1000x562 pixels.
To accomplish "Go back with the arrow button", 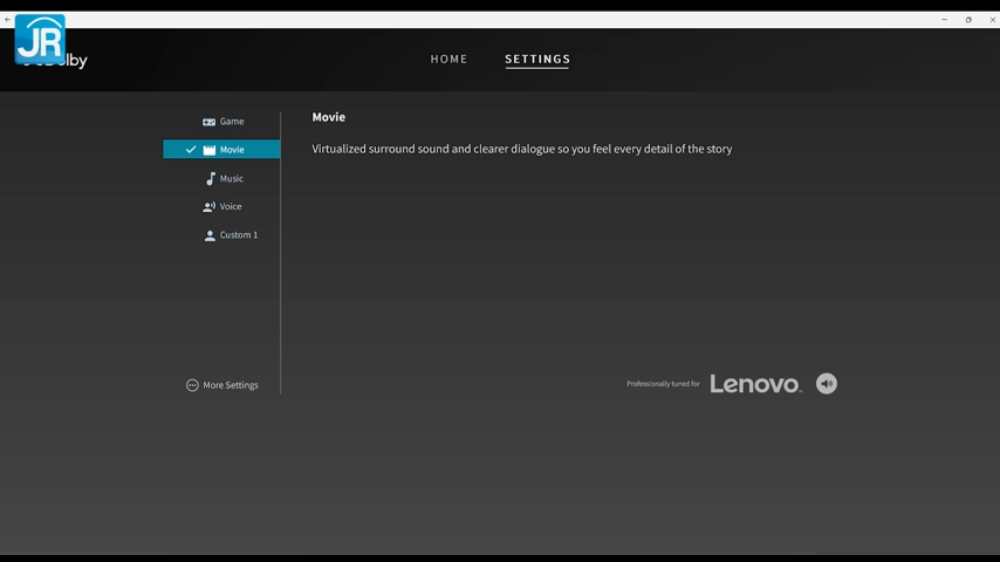I will click(x=7, y=20).
